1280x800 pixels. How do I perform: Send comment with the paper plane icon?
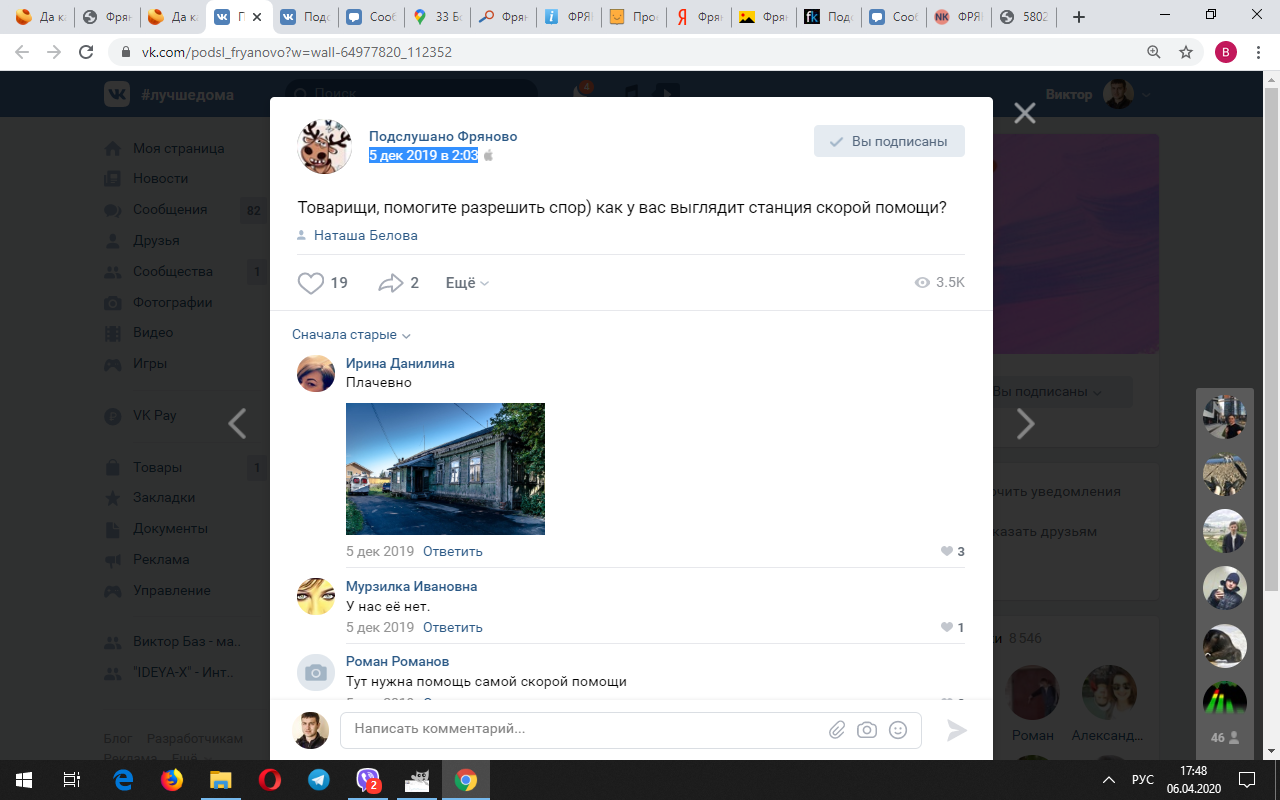coord(957,730)
